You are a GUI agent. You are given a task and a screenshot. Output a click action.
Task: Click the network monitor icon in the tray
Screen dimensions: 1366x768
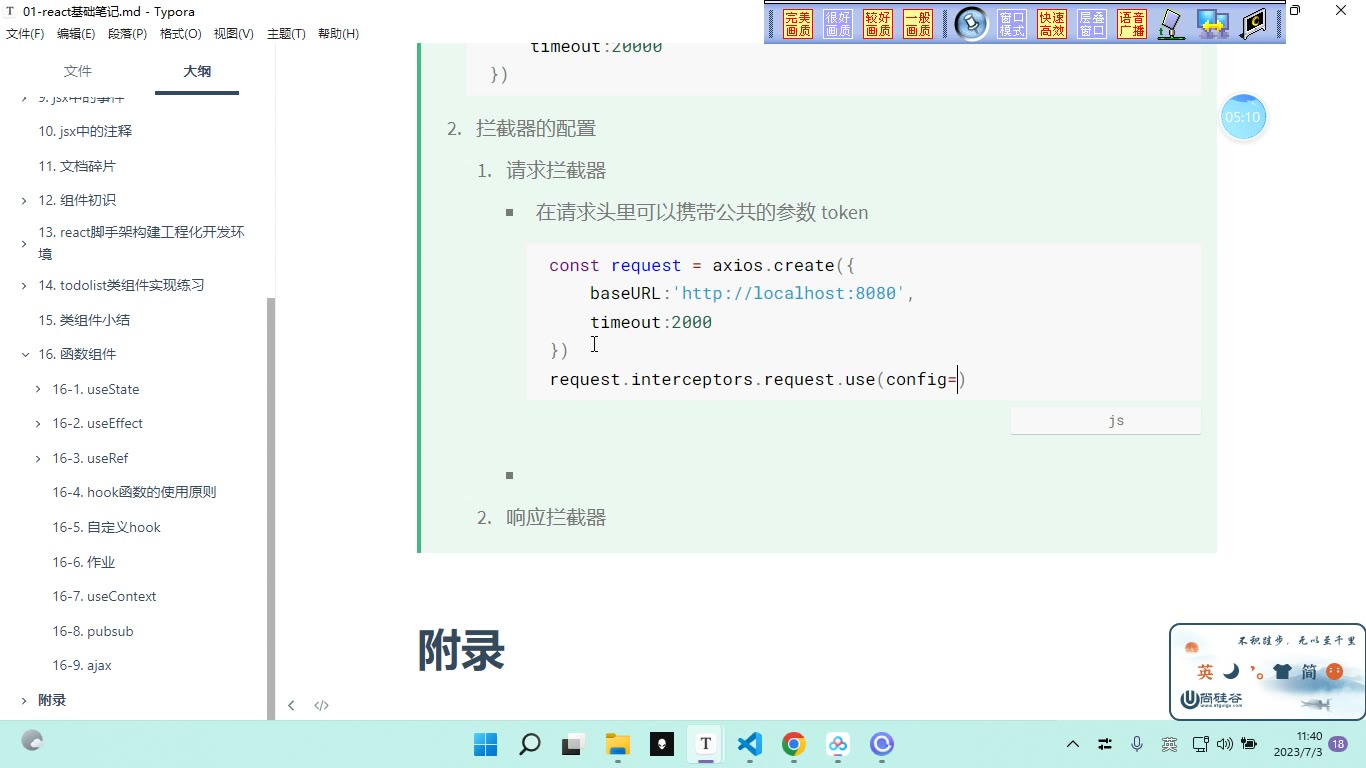pyautogui.click(x=1201, y=744)
